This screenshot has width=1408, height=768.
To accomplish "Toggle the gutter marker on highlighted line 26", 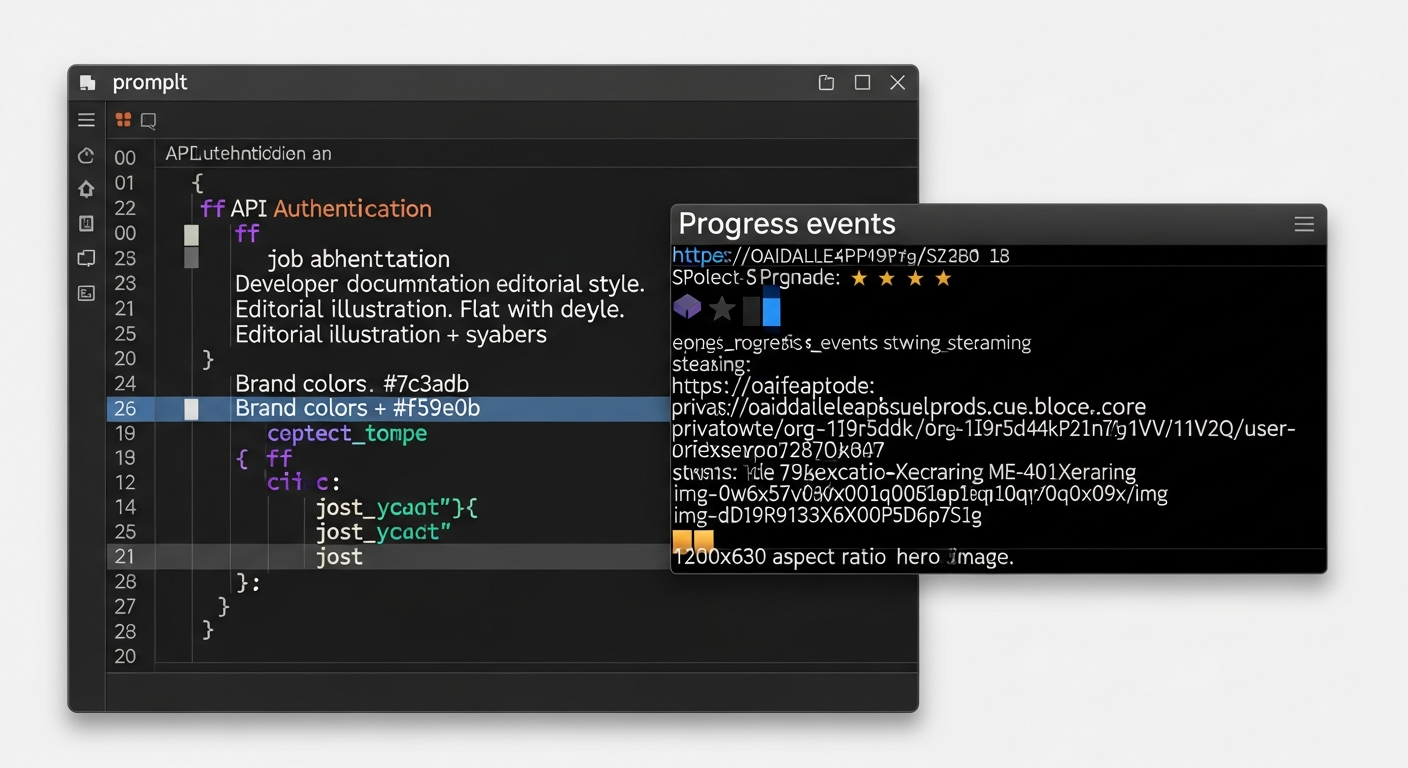I will click(191, 408).
